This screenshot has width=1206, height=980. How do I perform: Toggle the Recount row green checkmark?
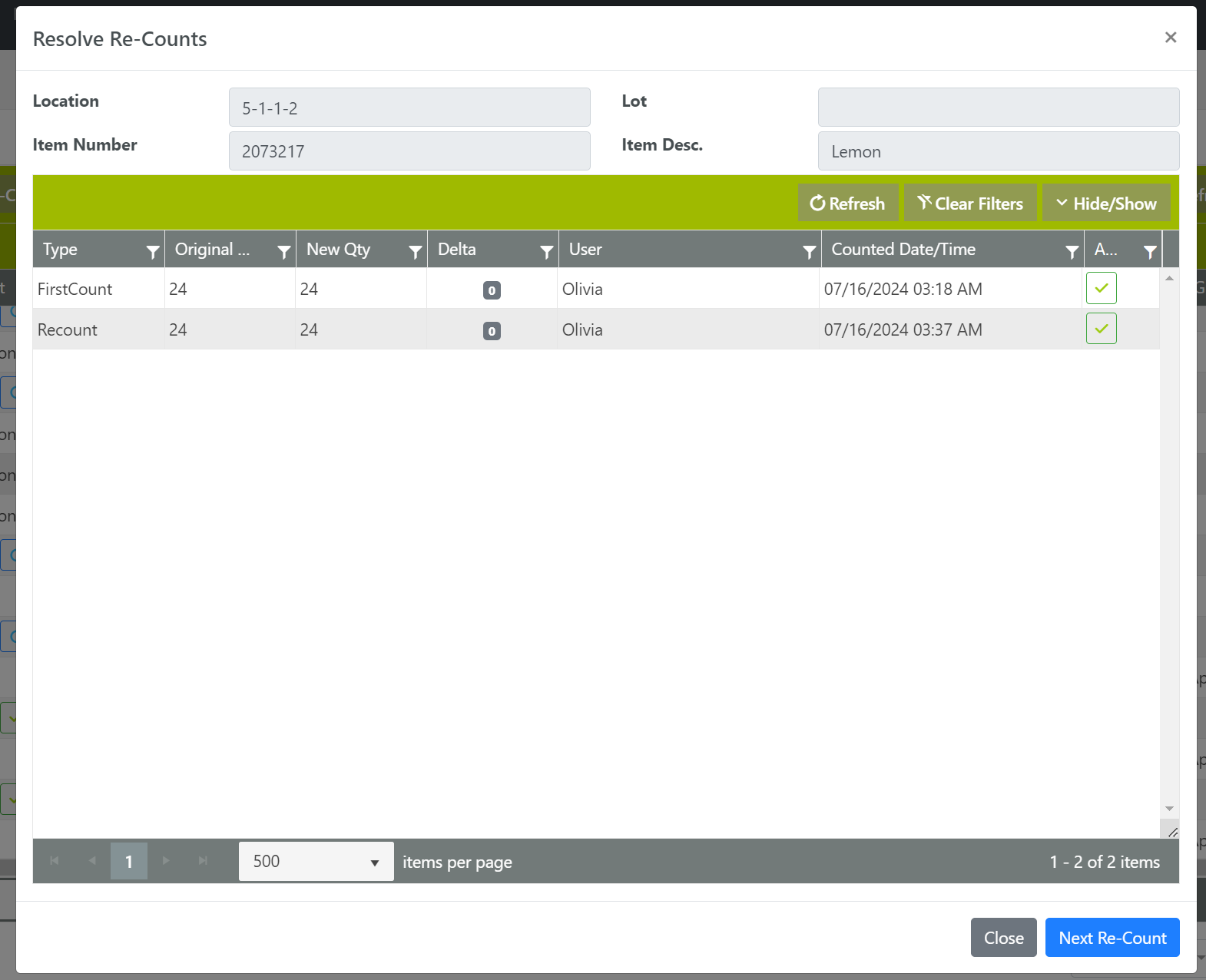pos(1101,329)
